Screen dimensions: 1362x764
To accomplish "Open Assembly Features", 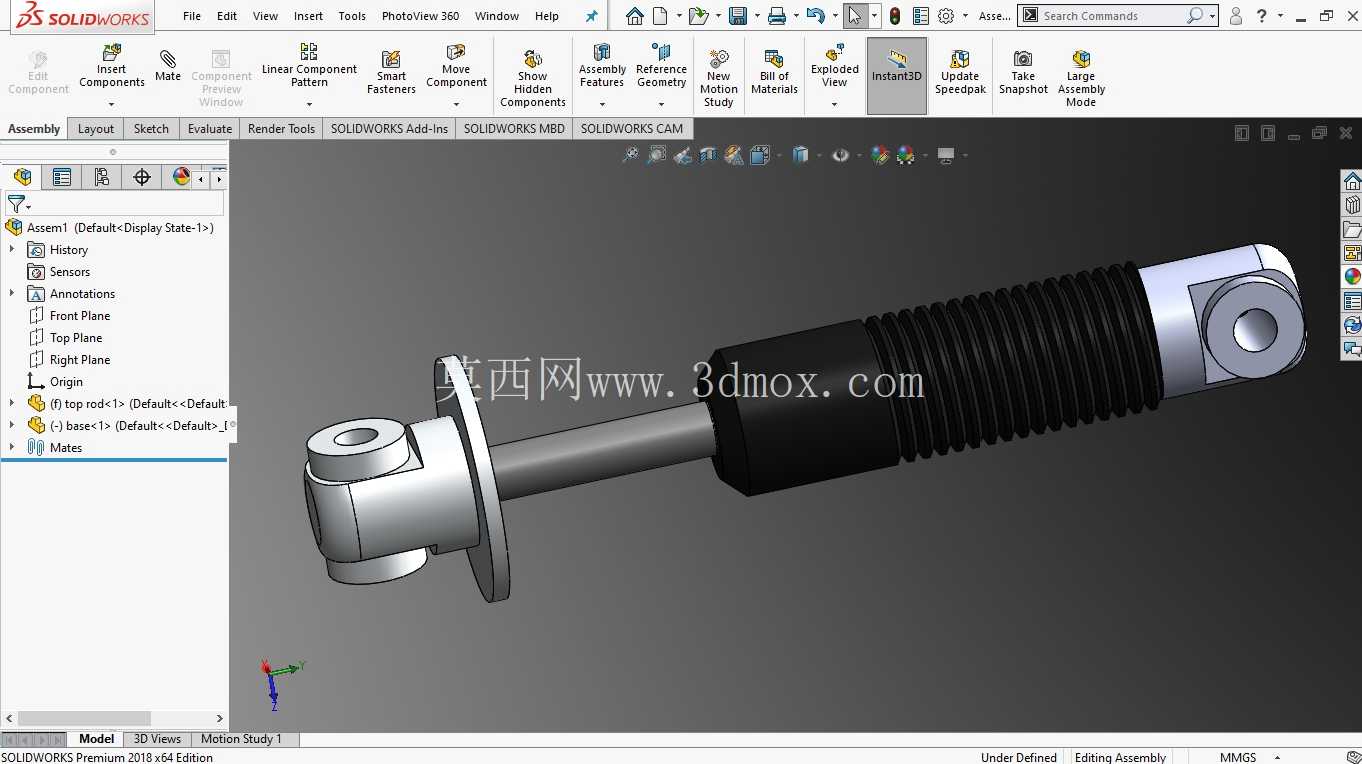I will pos(602,66).
